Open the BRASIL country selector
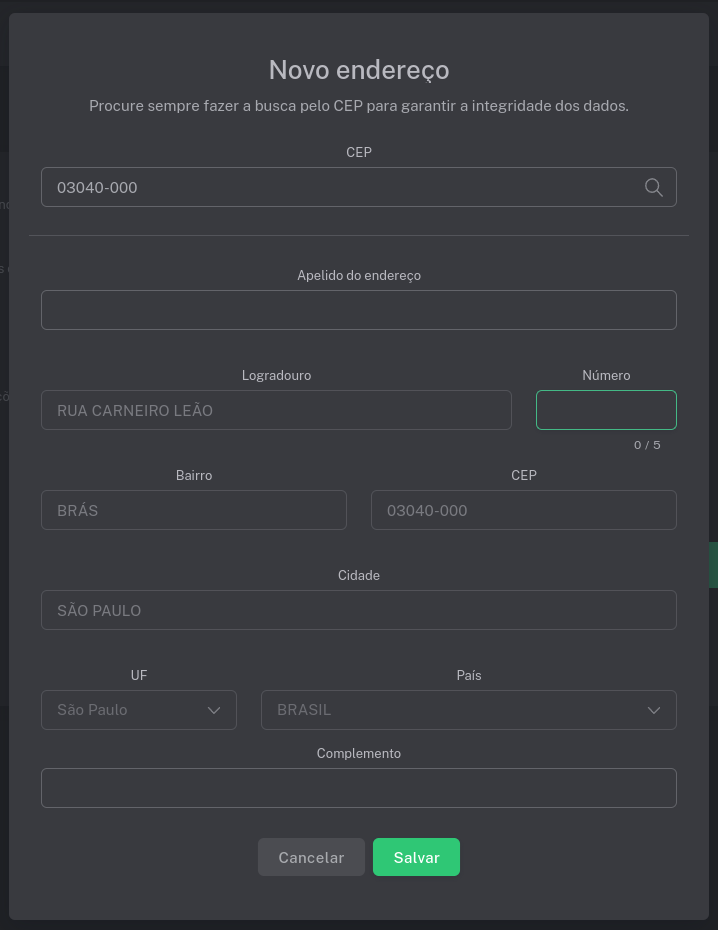The height and width of the screenshot is (930, 718). coord(468,710)
